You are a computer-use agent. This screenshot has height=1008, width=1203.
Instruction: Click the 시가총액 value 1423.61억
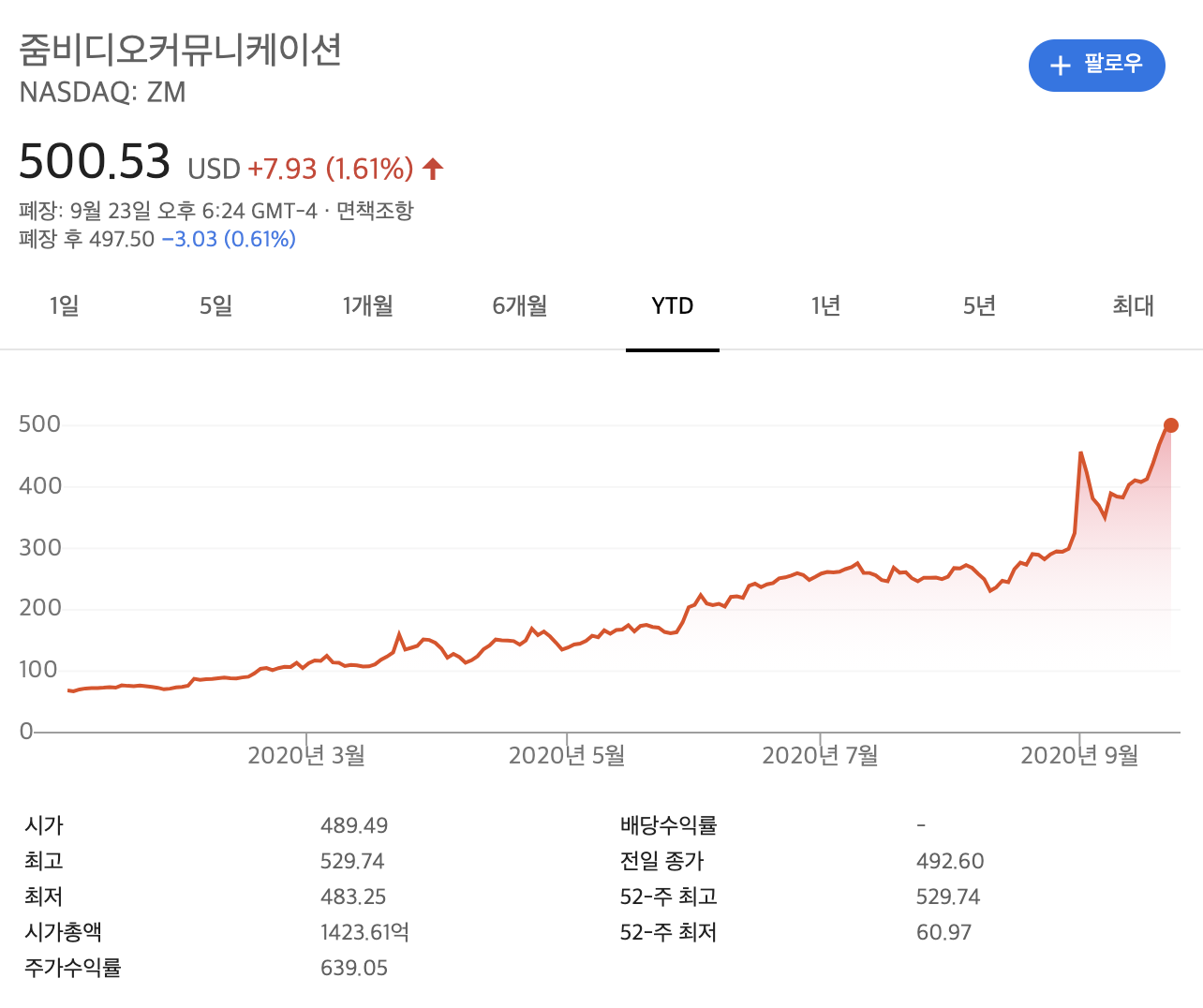click(x=365, y=932)
